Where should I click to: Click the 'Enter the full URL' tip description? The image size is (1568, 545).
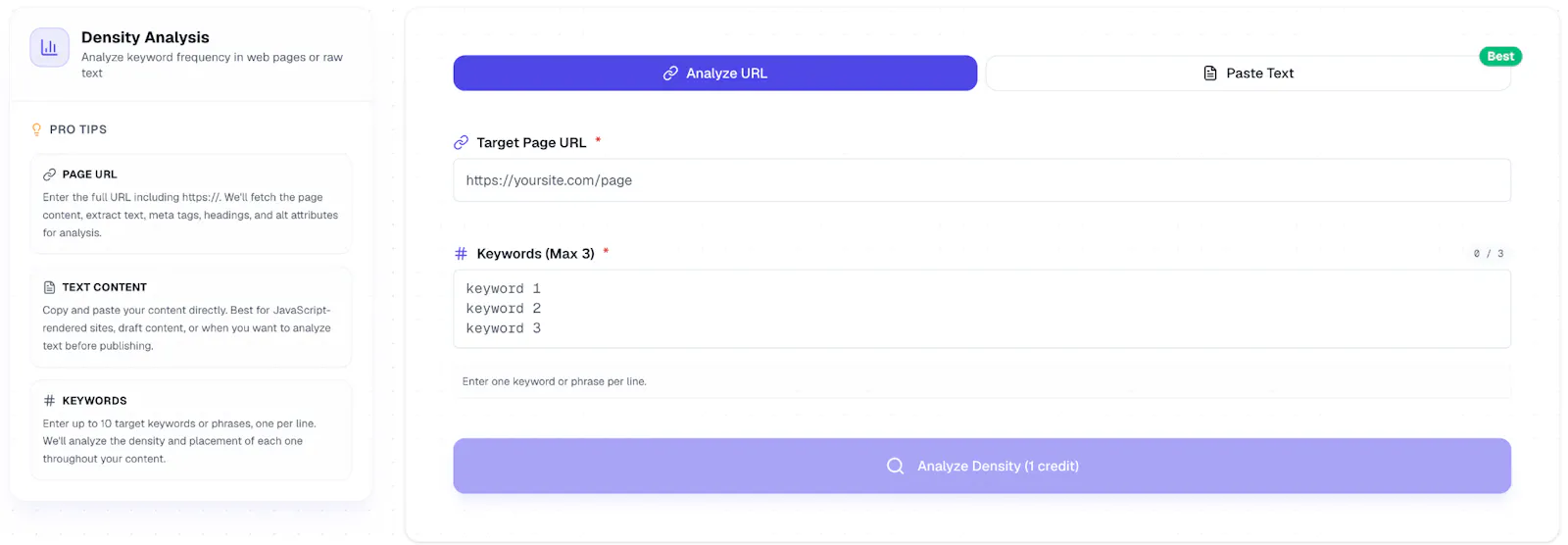point(190,215)
